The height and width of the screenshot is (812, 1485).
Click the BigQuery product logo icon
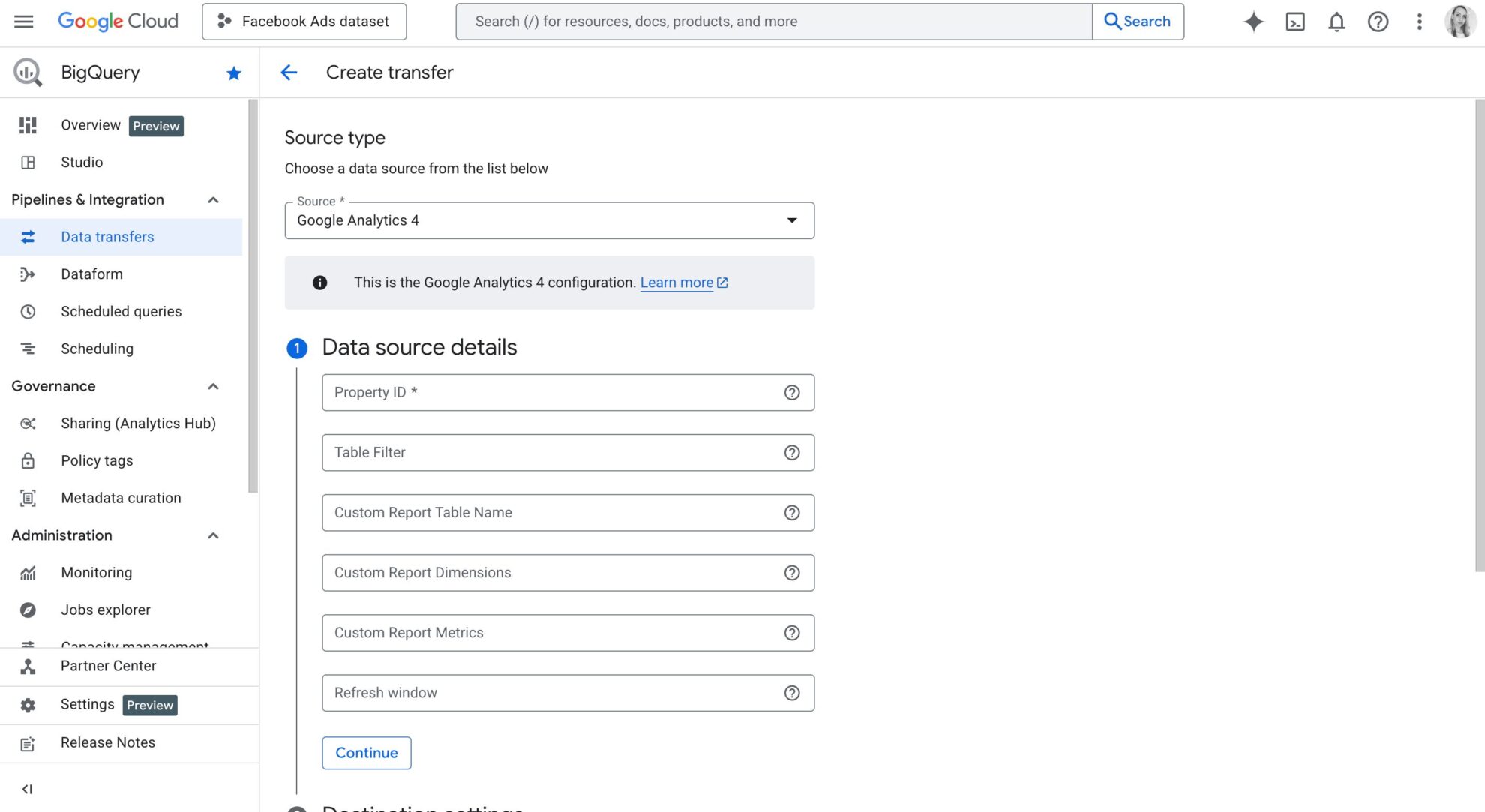[28, 73]
